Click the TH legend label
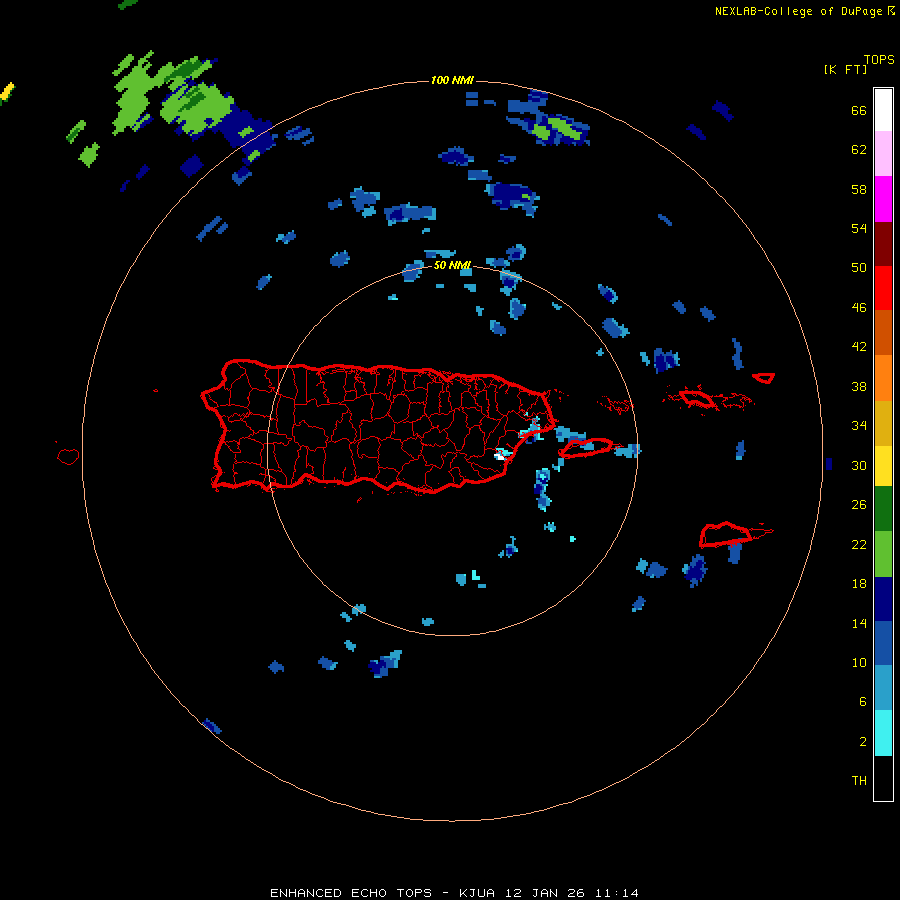Screen dimensions: 900x900 click(859, 781)
